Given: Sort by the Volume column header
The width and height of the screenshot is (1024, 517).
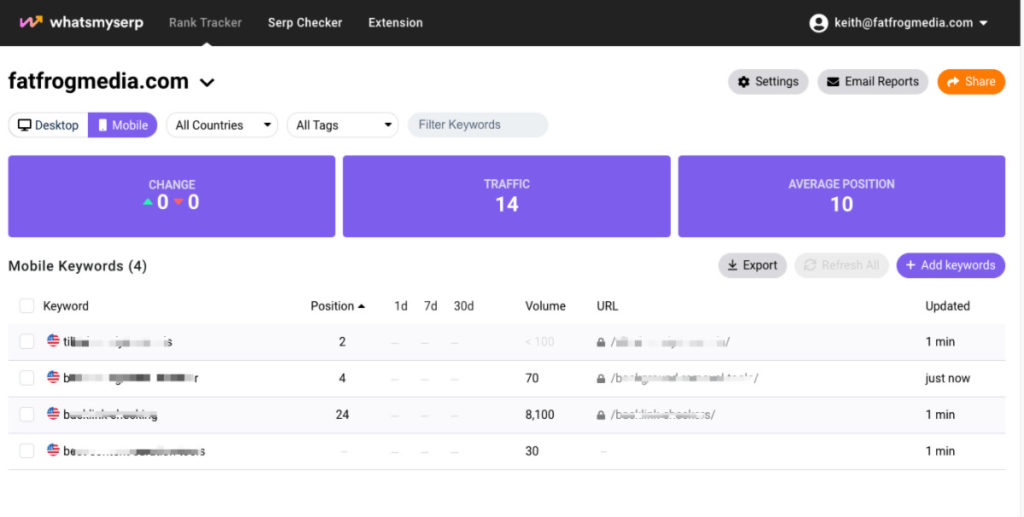Looking at the screenshot, I should coord(545,306).
